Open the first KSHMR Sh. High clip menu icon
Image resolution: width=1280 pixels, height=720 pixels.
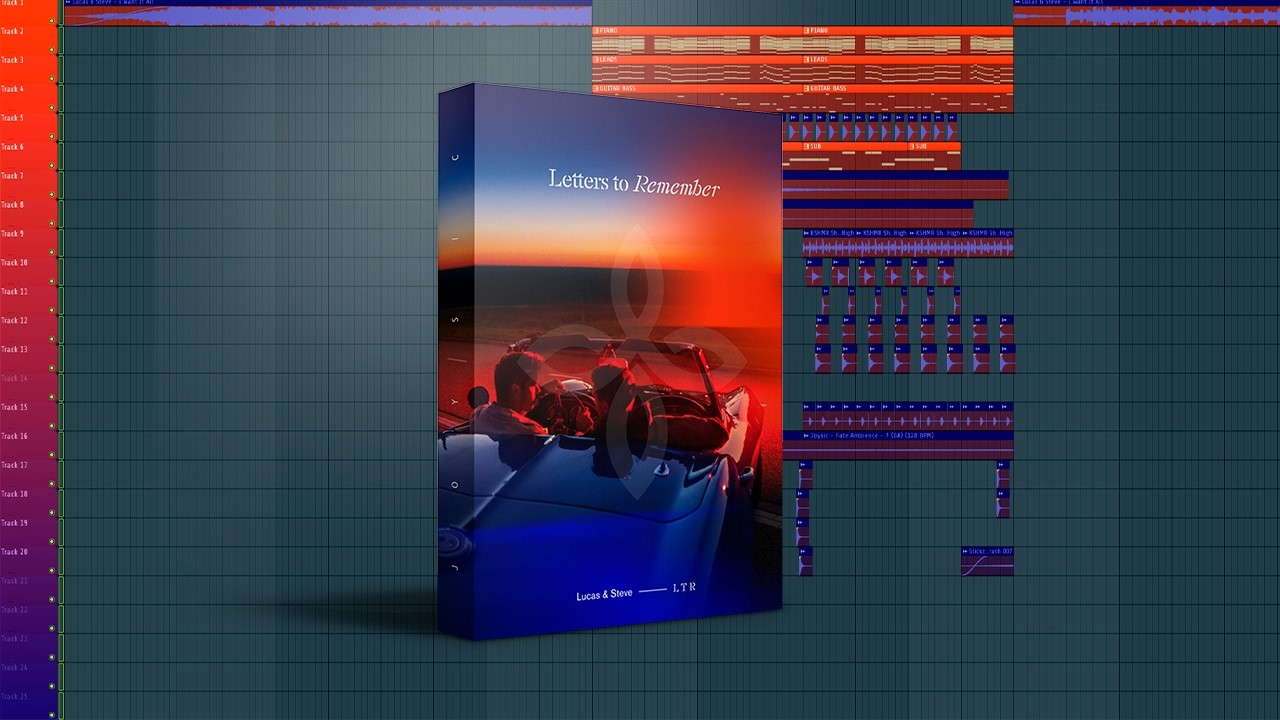(x=806, y=233)
